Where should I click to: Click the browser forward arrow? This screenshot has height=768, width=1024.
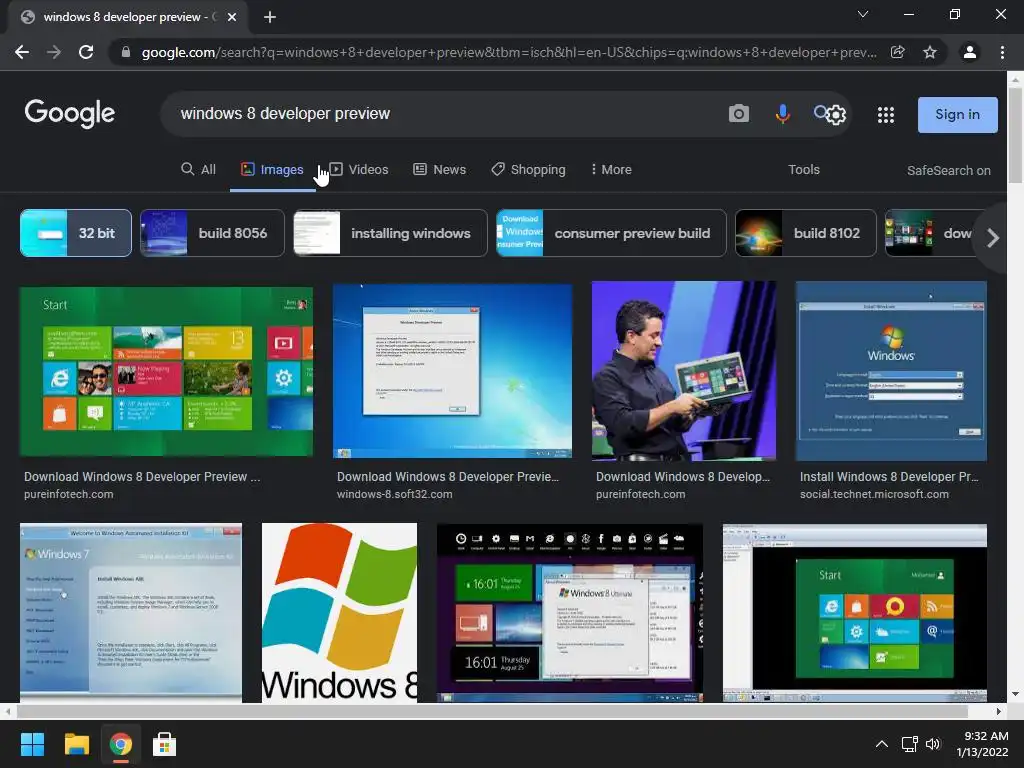tap(54, 52)
